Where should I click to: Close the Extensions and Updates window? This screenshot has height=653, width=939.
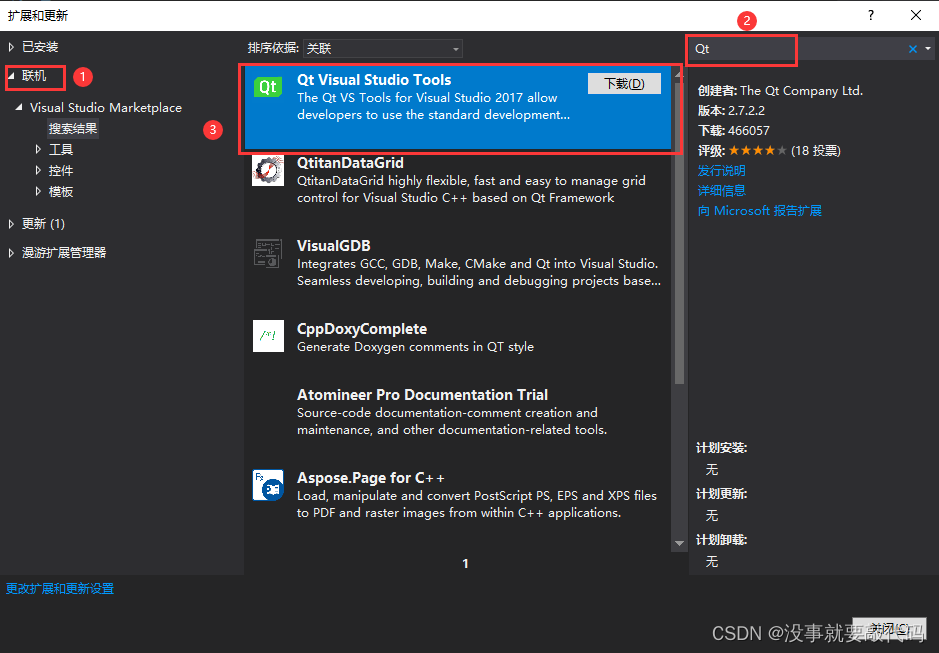click(x=916, y=15)
